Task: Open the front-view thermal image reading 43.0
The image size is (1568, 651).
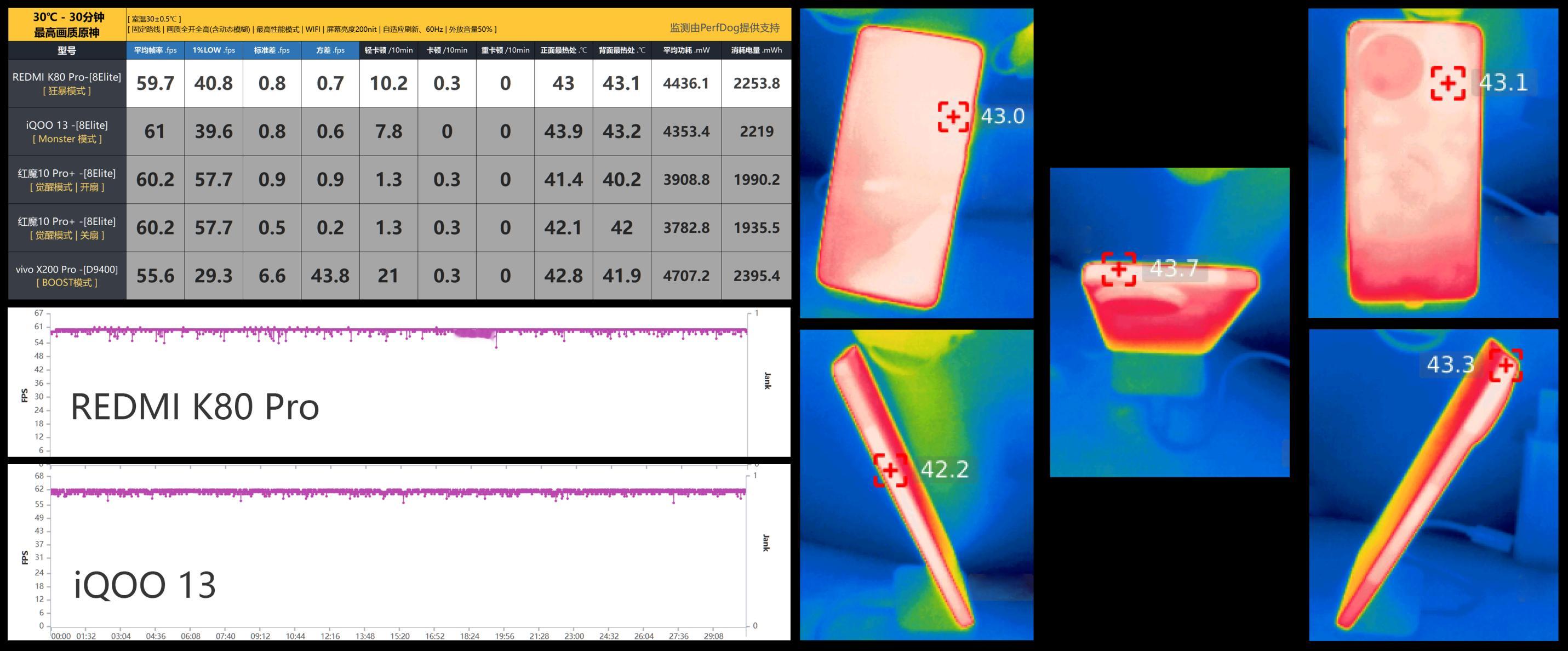Action: click(916, 163)
